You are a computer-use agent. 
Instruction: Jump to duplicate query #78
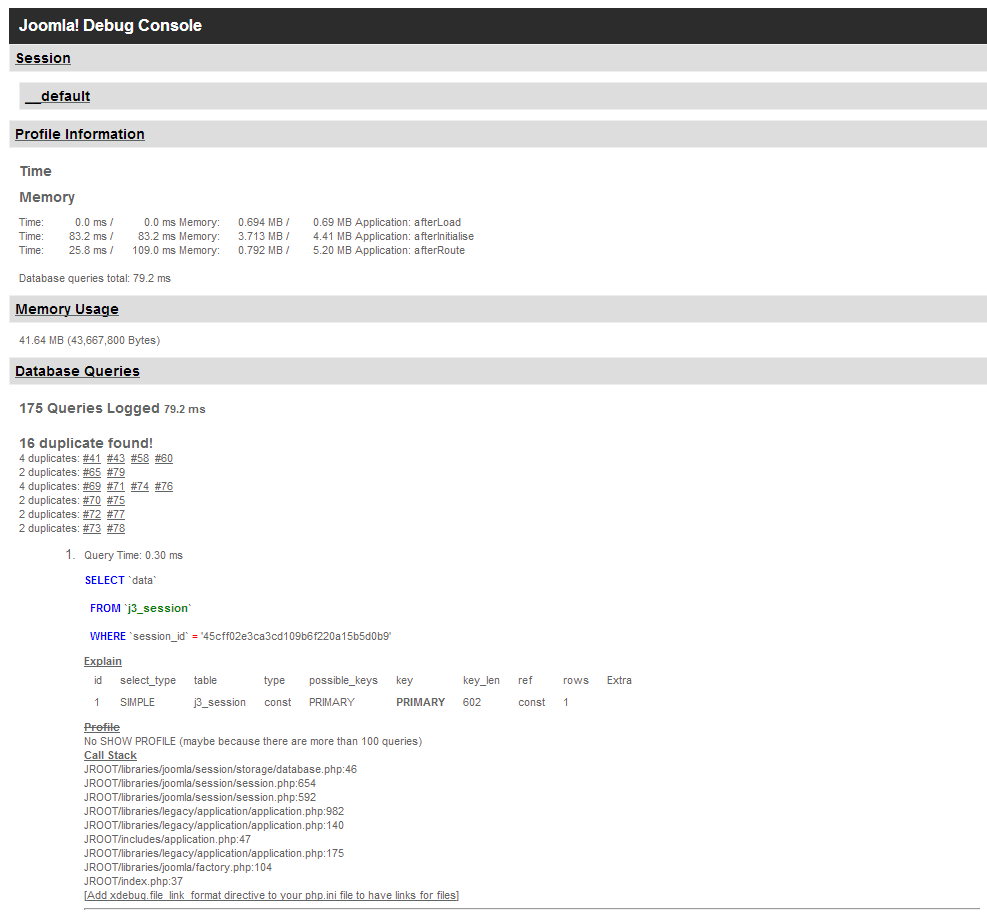(x=116, y=529)
